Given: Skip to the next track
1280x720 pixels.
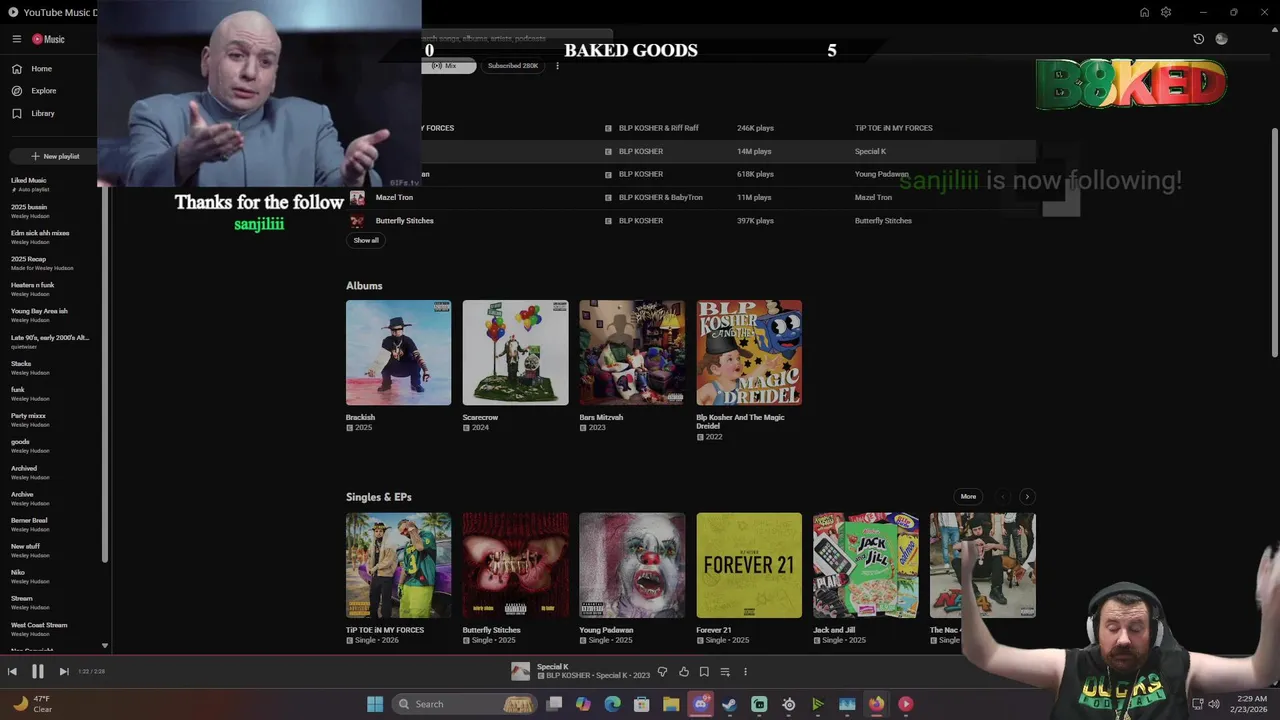Looking at the screenshot, I should point(64,672).
